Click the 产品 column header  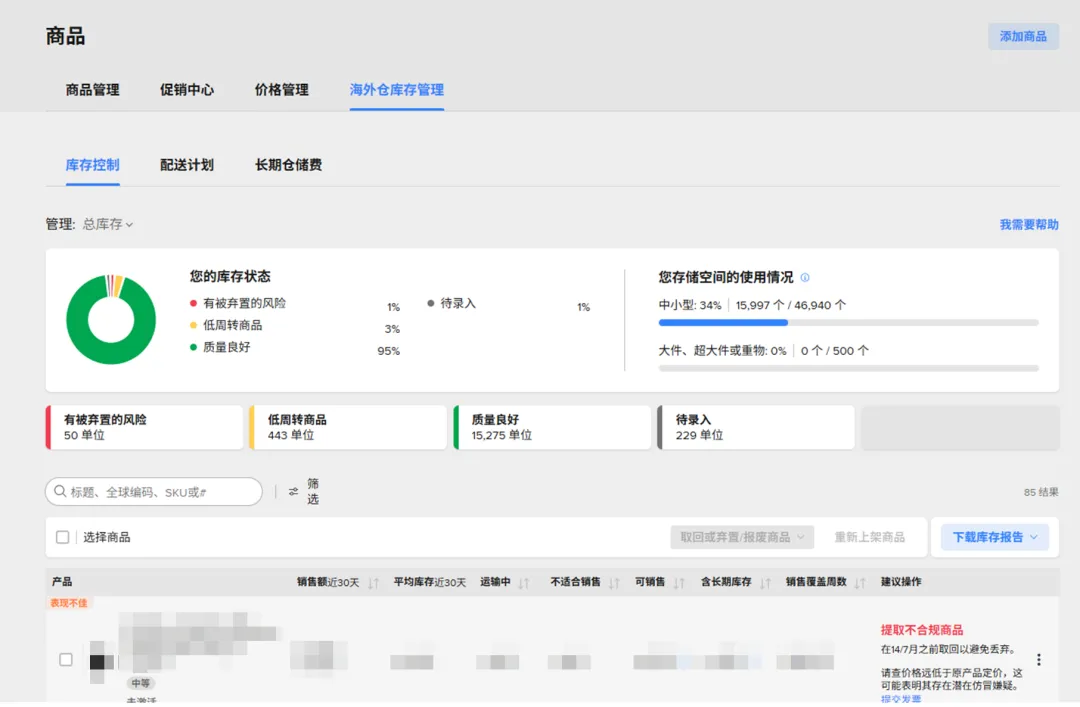point(62,582)
